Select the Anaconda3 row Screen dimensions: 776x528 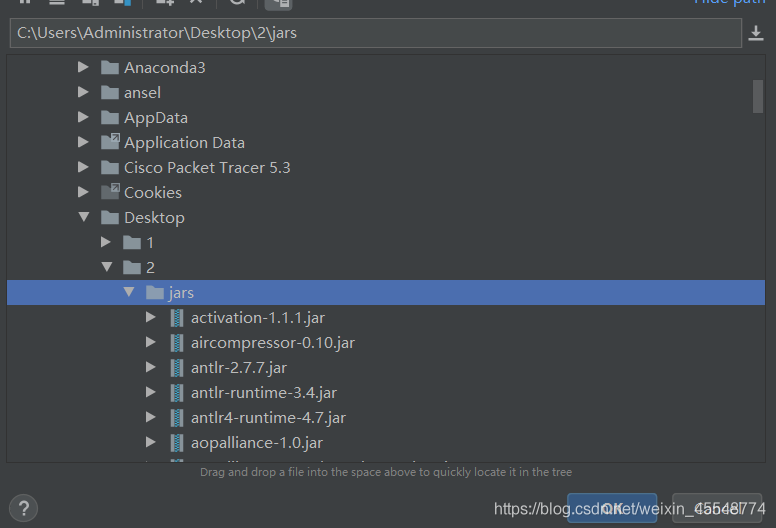[386, 67]
